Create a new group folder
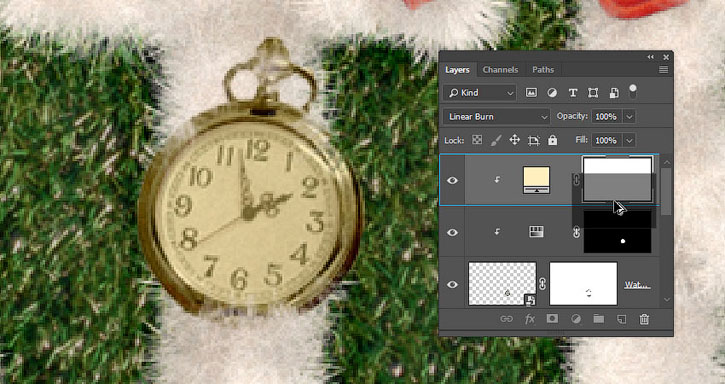 (599, 319)
